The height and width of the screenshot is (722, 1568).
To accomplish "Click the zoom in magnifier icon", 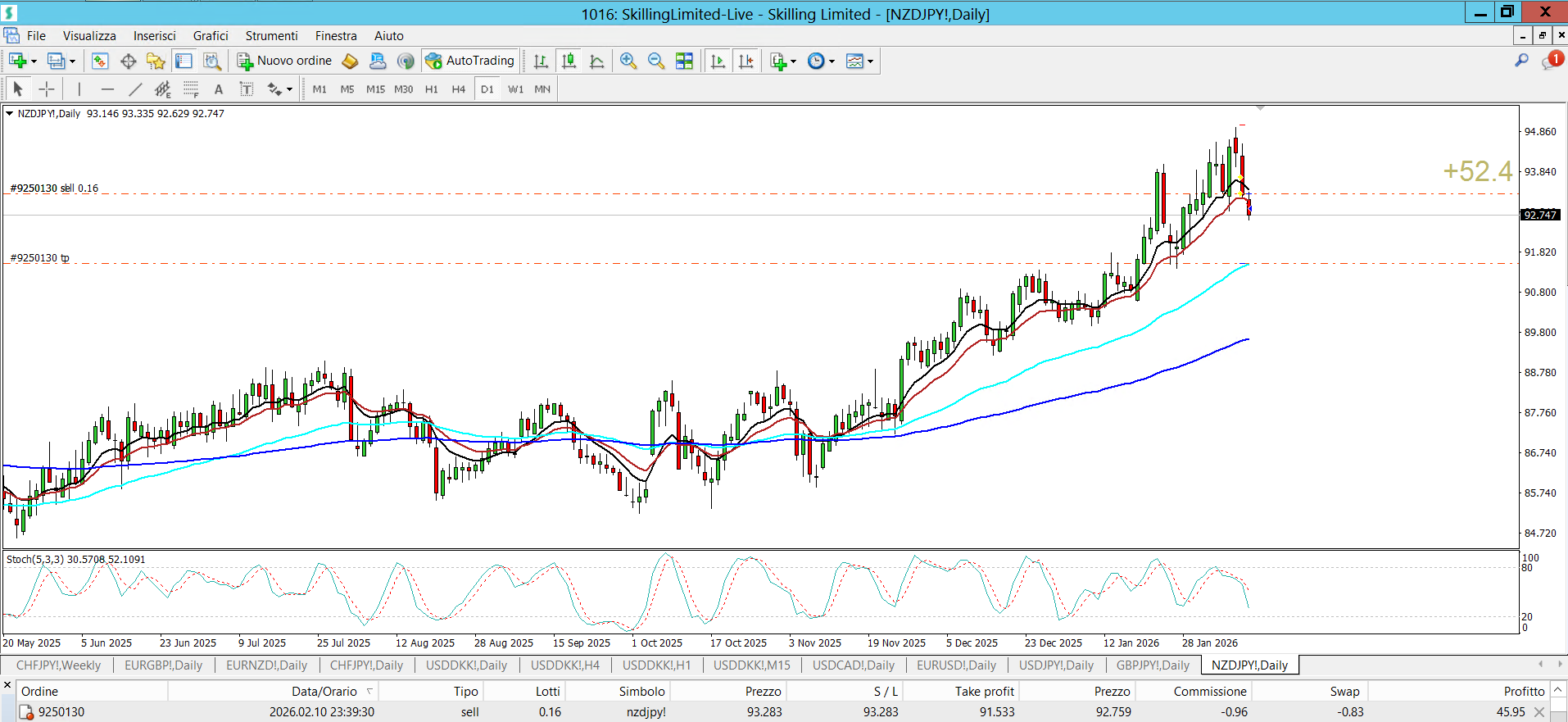I will 628,61.
